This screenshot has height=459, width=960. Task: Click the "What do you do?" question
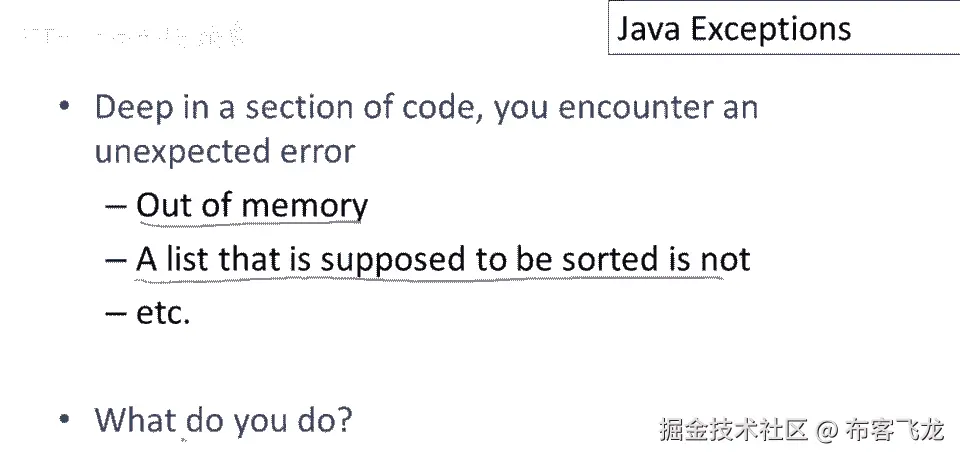(x=223, y=420)
